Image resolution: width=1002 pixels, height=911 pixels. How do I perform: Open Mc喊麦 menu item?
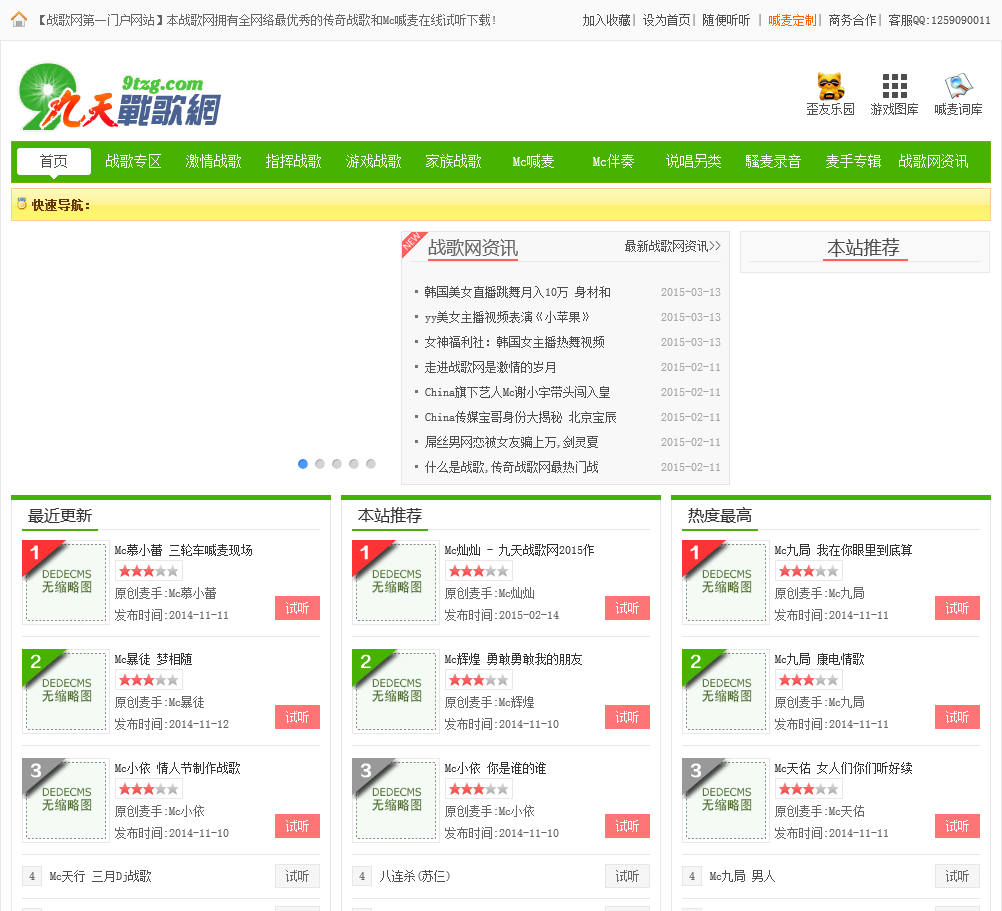point(533,161)
